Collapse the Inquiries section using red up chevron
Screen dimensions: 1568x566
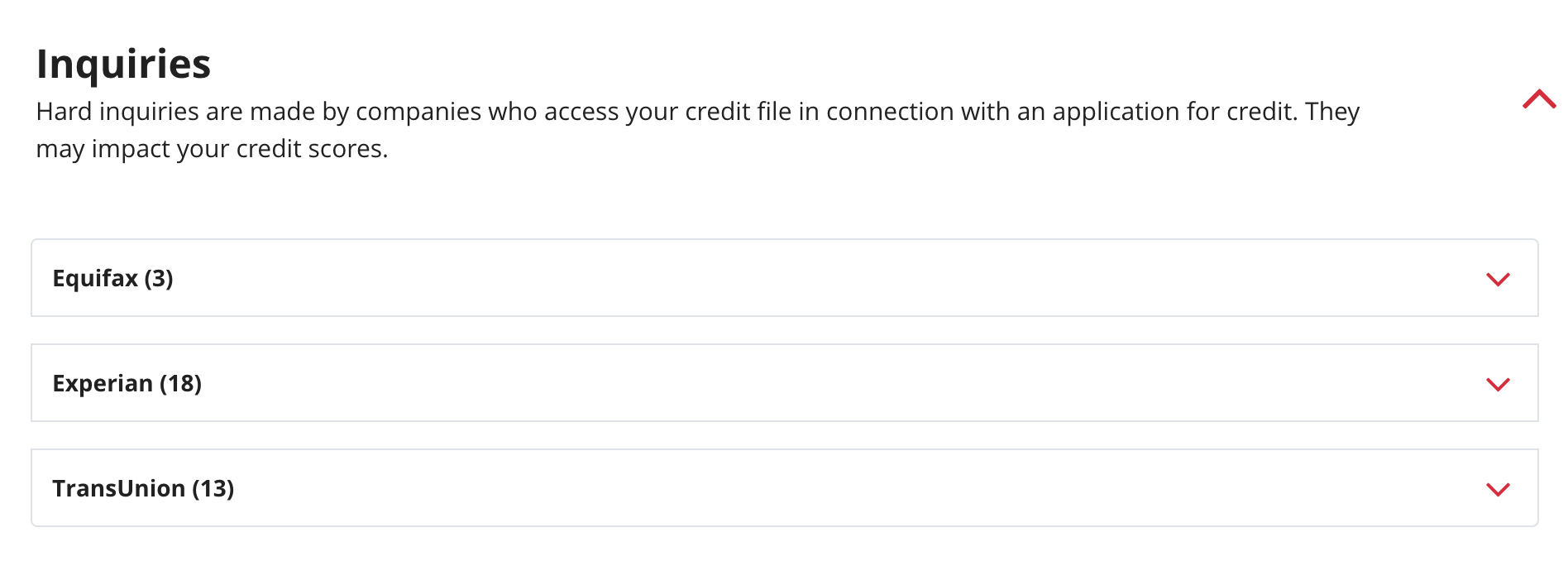click(1538, 100)
